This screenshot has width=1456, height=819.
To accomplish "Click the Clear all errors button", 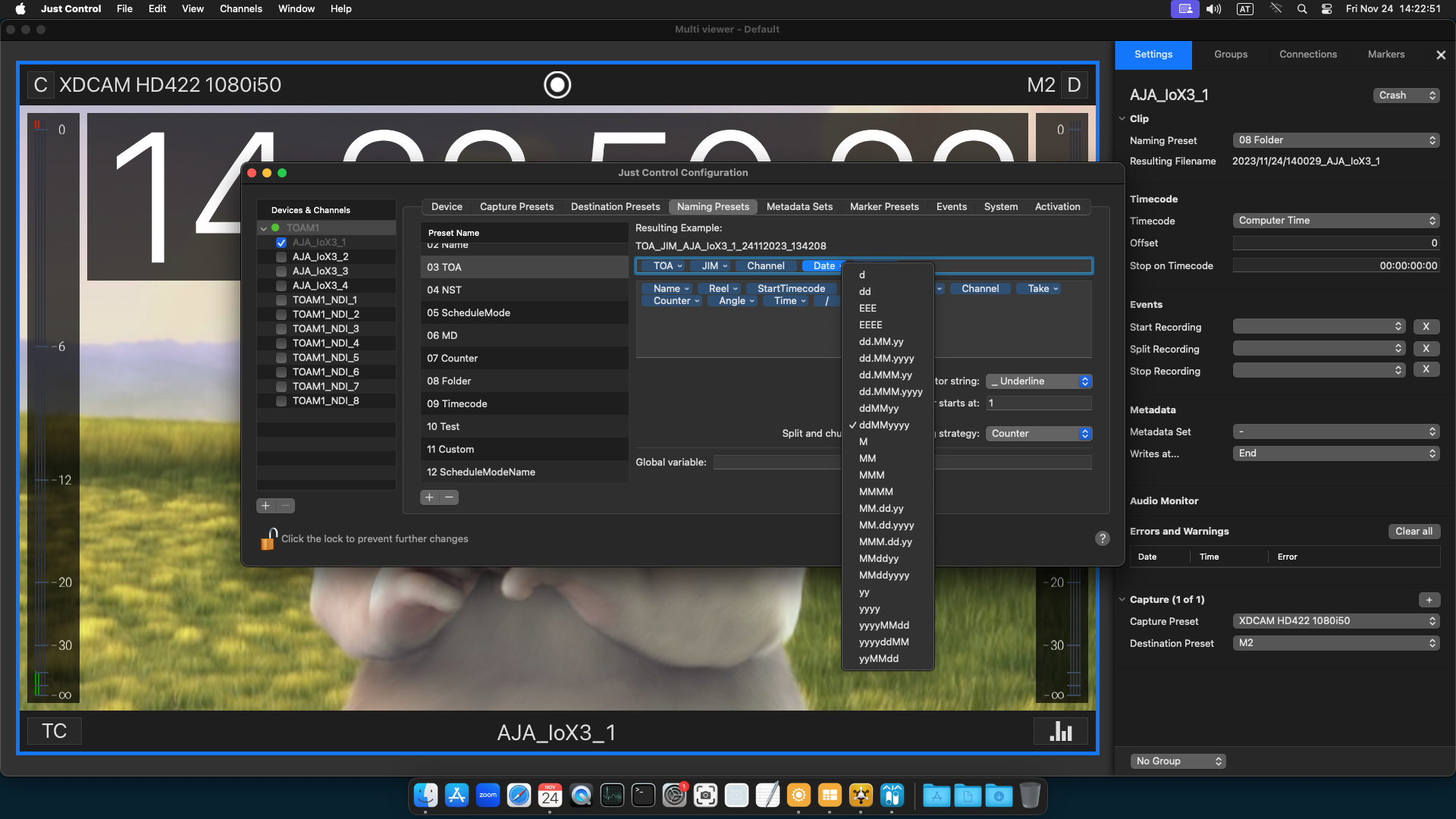I will point(1414,532).
